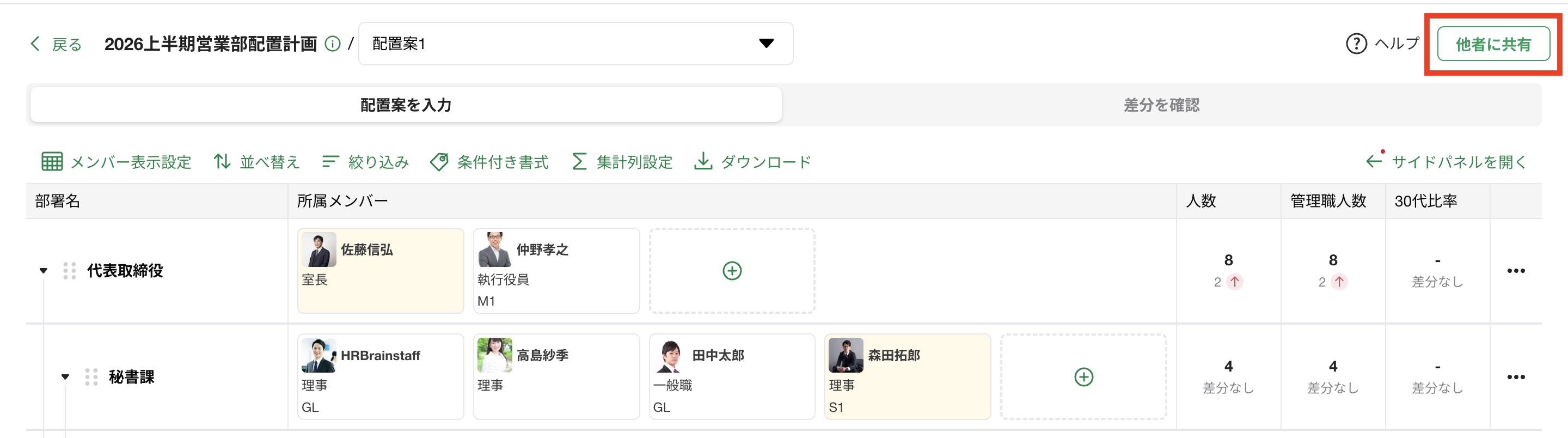This screenshot has height=438, width=1568.
Task: Open aggregate column settings (集計列設定)
Action: click(622, 162)
